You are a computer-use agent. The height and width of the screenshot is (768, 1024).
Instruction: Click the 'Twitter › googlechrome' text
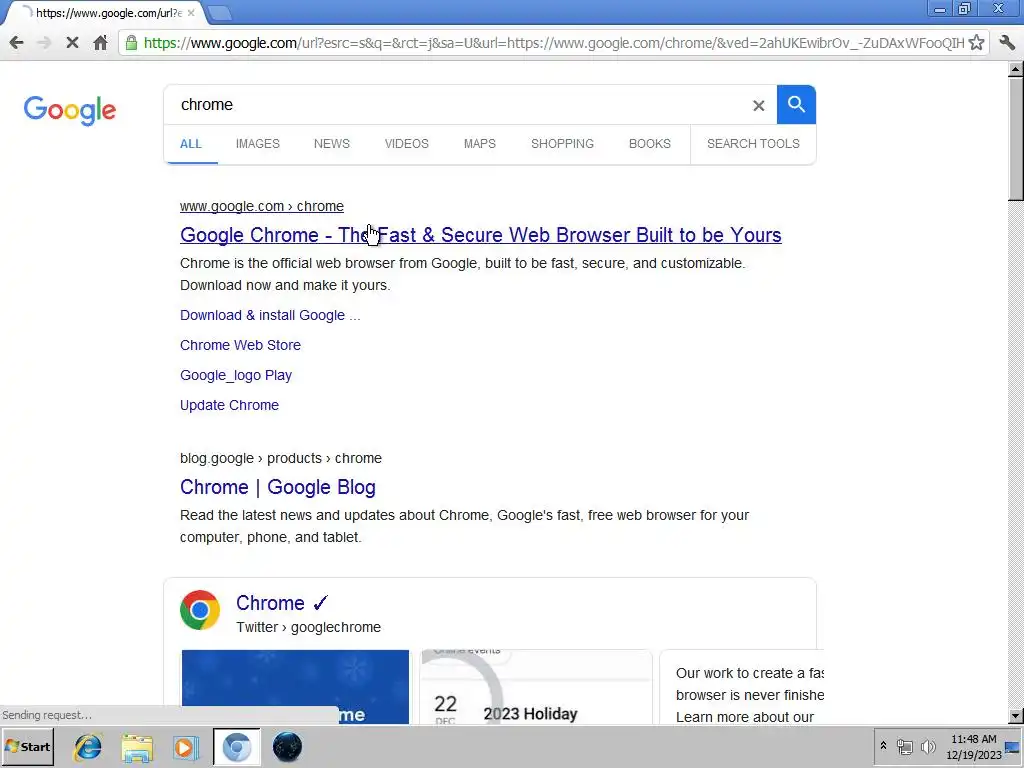click(x=308, y=628)
